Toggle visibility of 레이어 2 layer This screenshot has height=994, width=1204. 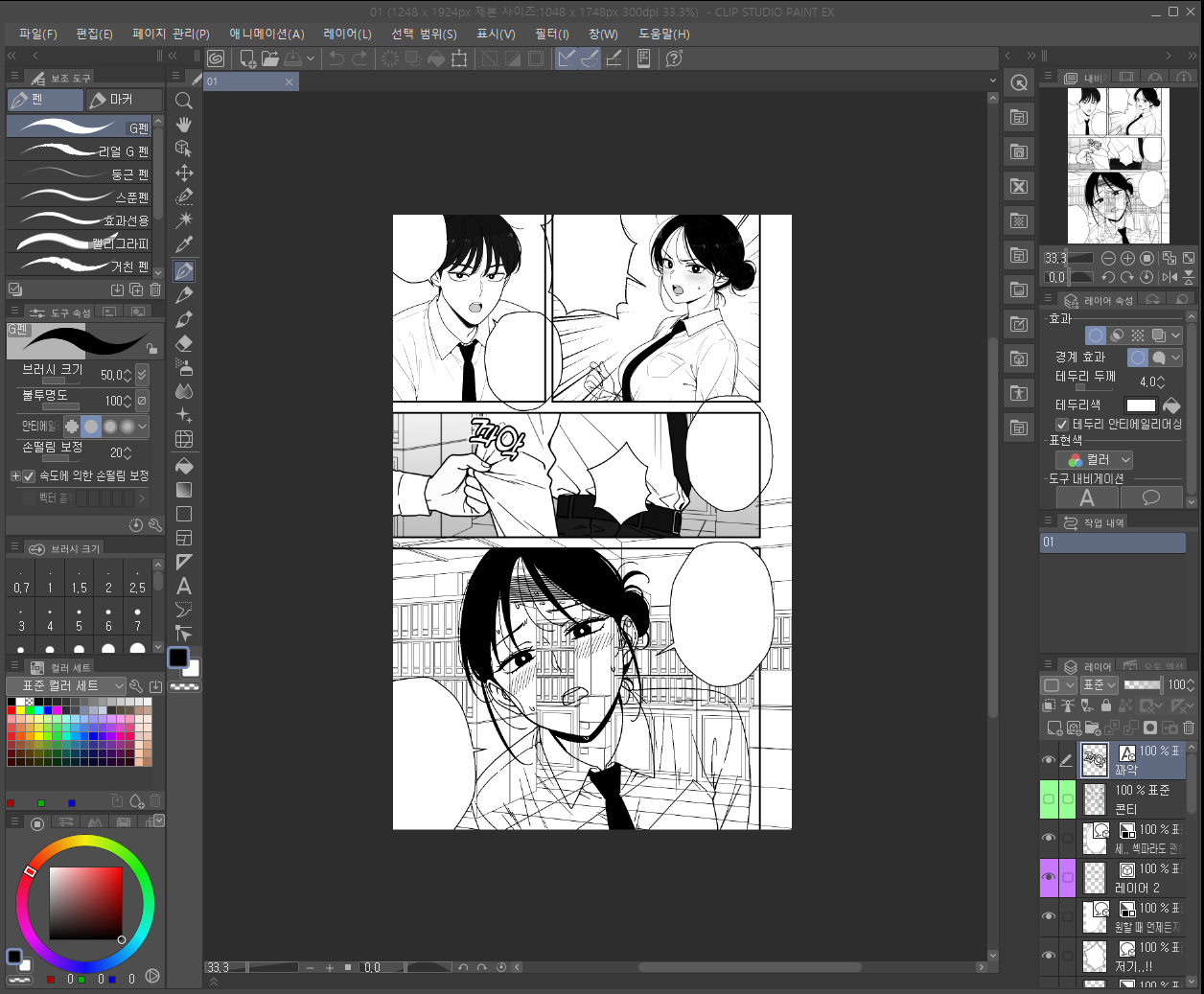point(1049,877)
